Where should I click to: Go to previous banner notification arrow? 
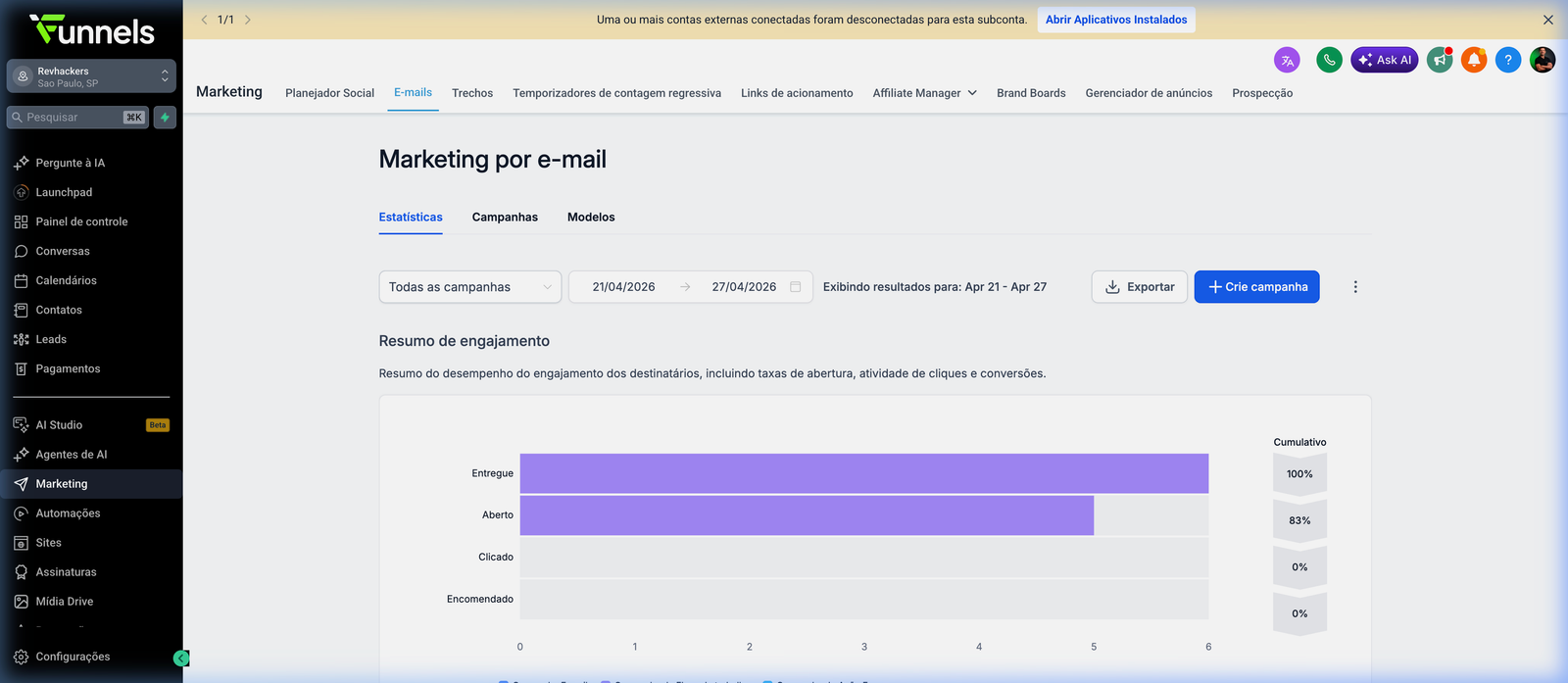[x=204, y=20]
